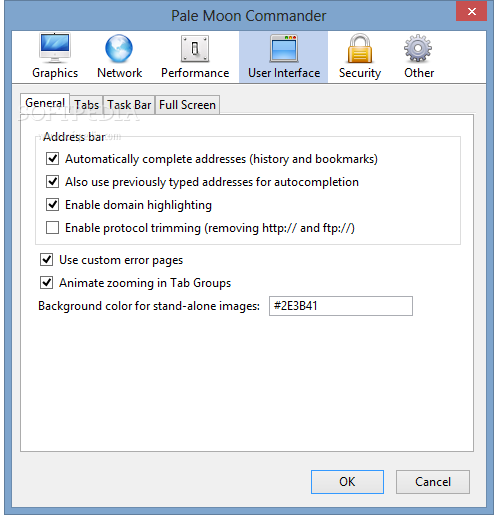
Task: Disable domain highlighting checkbox
Action: tap(52, 205)
